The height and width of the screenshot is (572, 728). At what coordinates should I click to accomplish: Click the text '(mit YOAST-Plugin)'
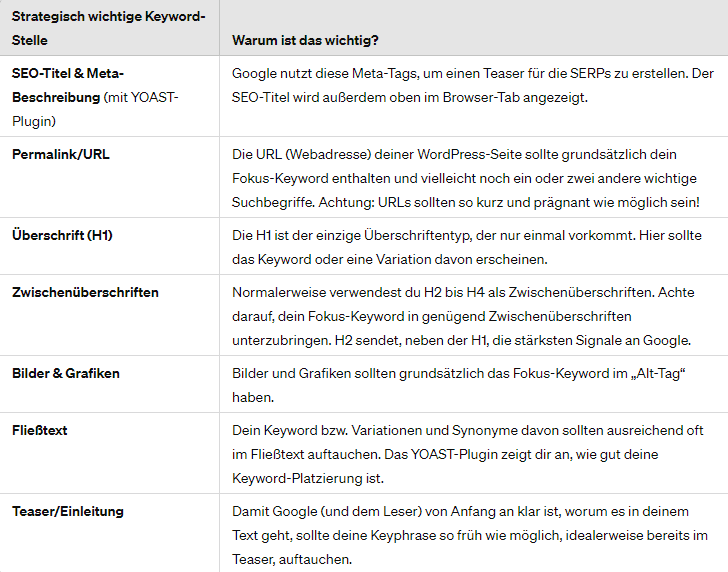95,110
